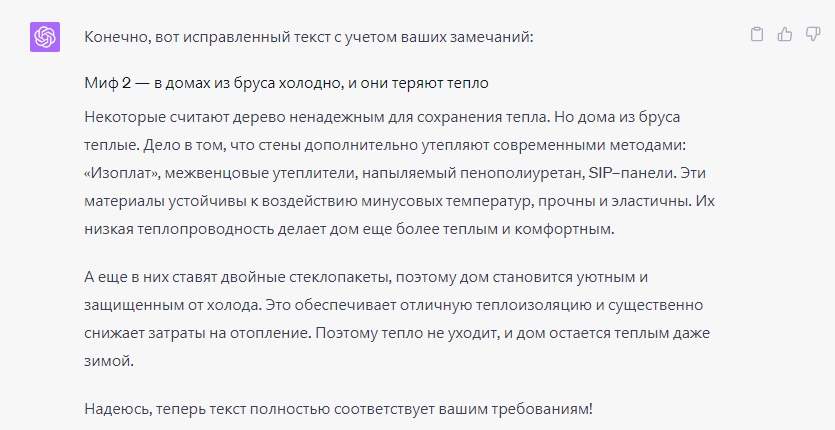Mark the response with thumbs down
Screen dimensions: 835x430
click(x=813, y=35)
